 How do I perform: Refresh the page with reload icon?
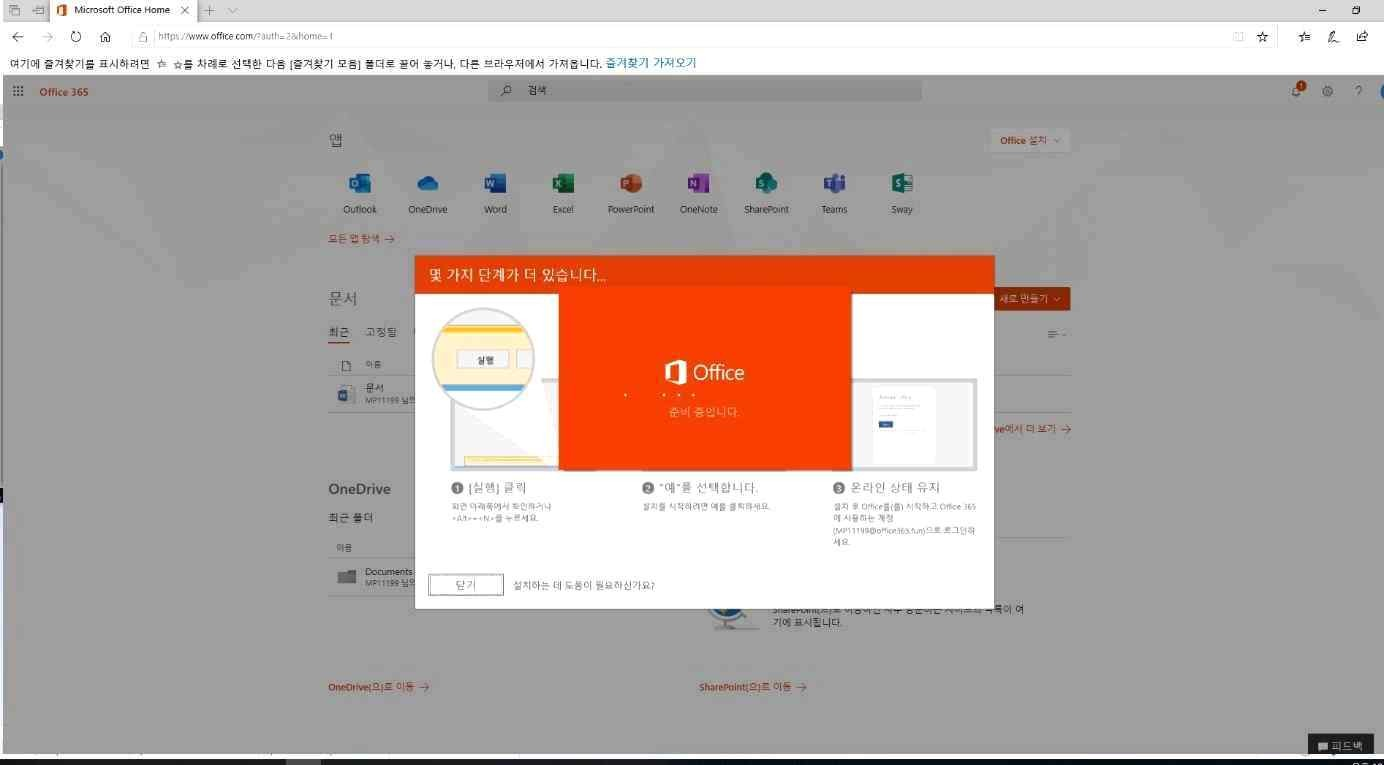pyautogui.click(x=76, y=36)
